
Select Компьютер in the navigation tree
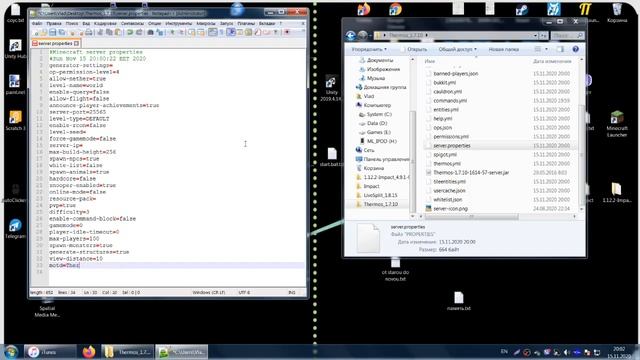[x=377, y=105]
